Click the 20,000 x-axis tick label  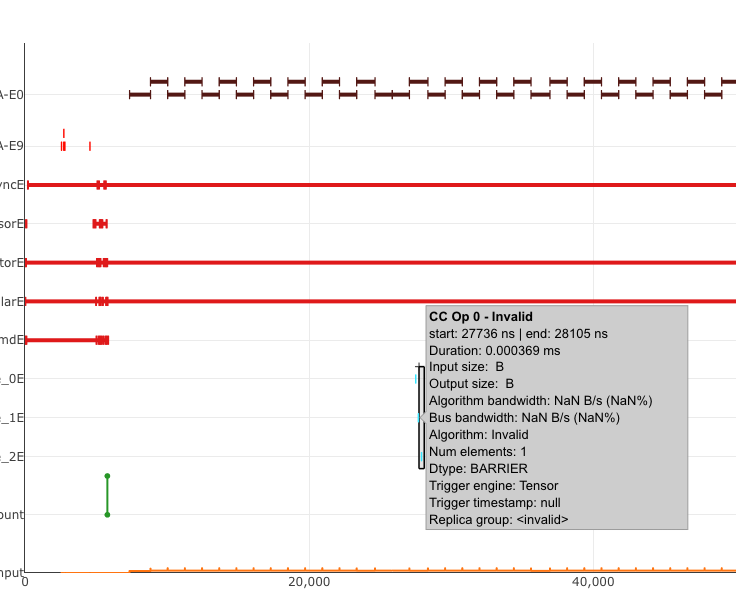tap(309, 582)
